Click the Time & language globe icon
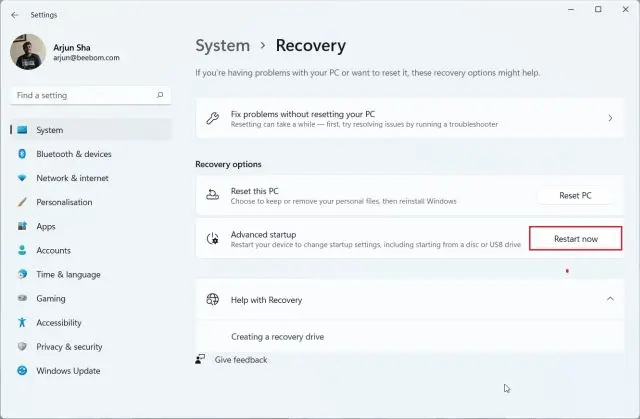Viewport: 640px width, 419px height. 22,274
